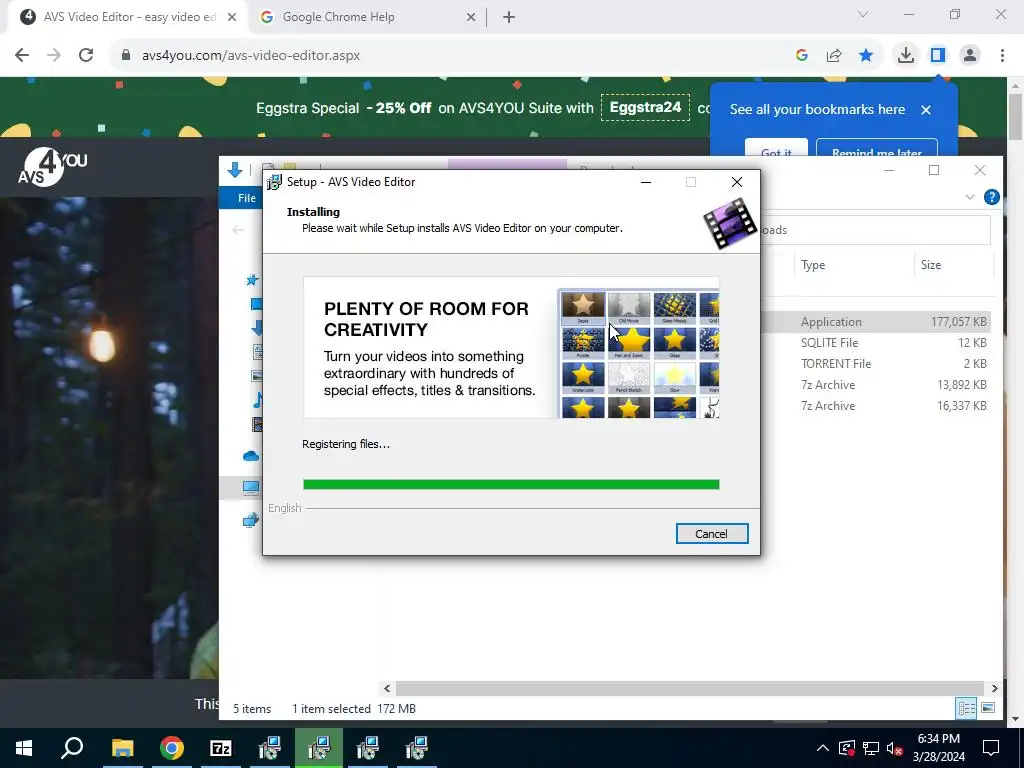Viewport: 1024px width, 768px height.
Task: Toggle the bookmark star for this page
Action: click(866, 56)
